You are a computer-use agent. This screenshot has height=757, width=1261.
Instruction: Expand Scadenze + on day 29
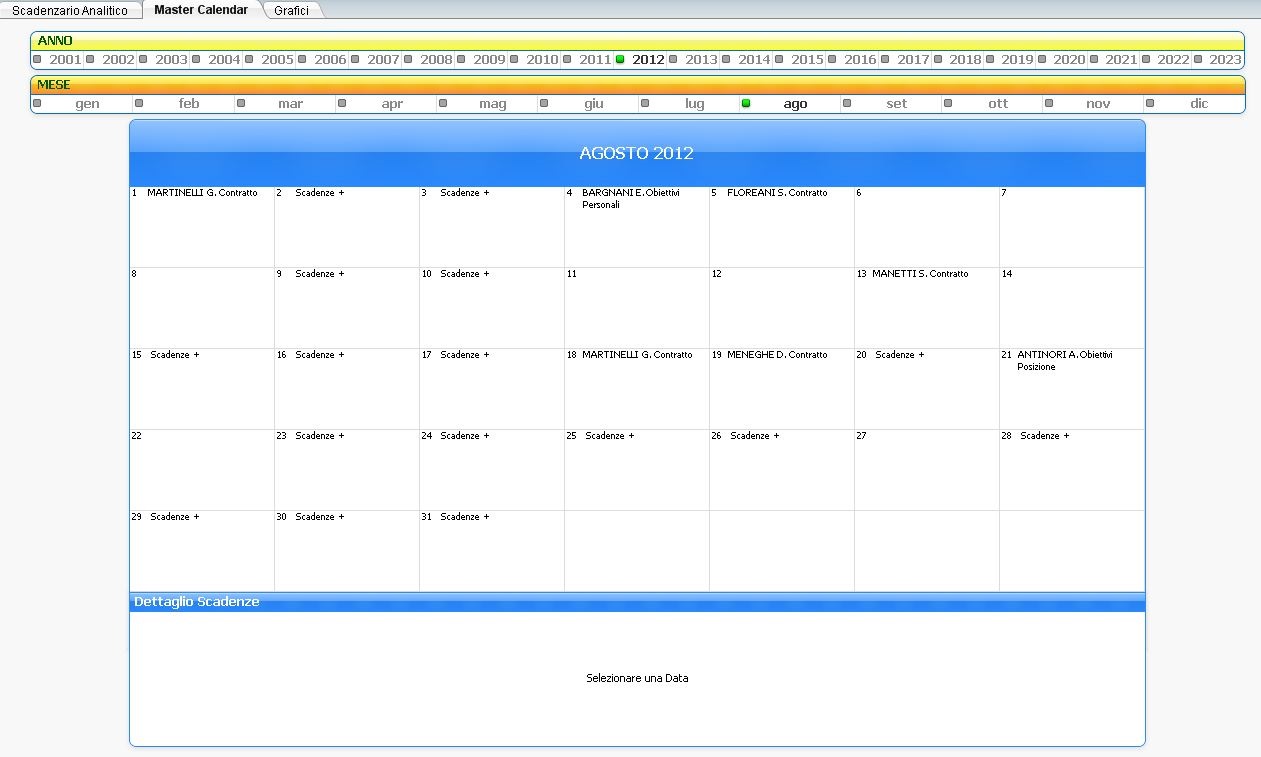point(175,517)
